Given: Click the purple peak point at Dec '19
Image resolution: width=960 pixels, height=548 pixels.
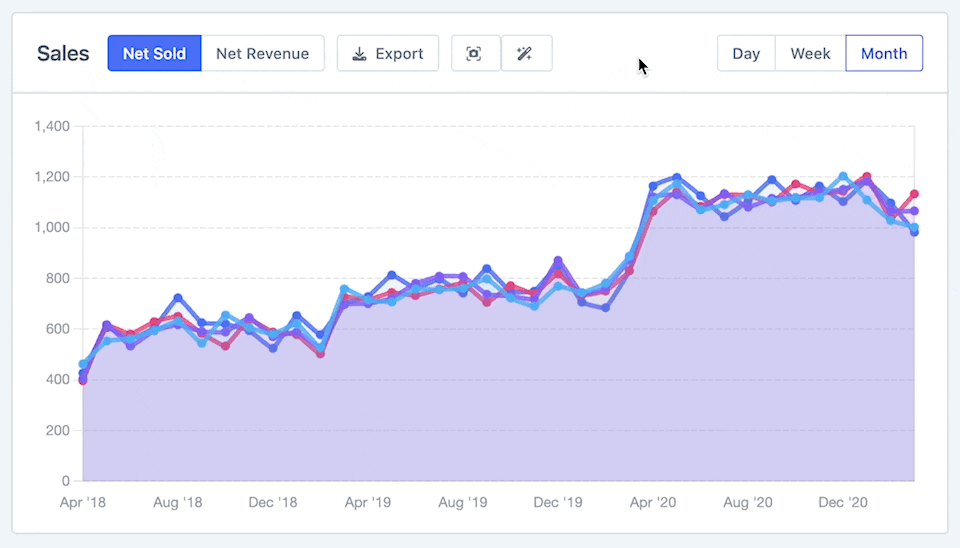Looking at the screenshot, I should (558, 260).
